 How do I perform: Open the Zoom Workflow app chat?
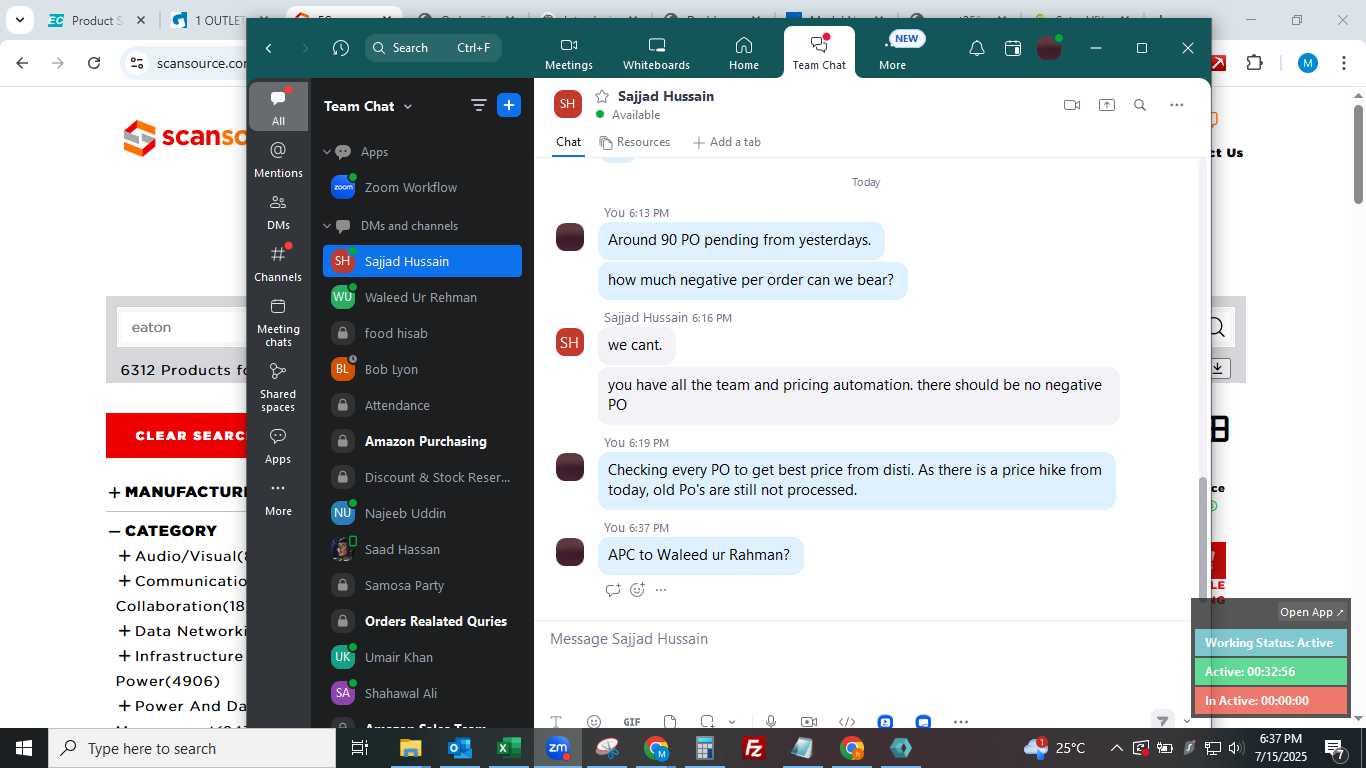(x=422, y=187)
